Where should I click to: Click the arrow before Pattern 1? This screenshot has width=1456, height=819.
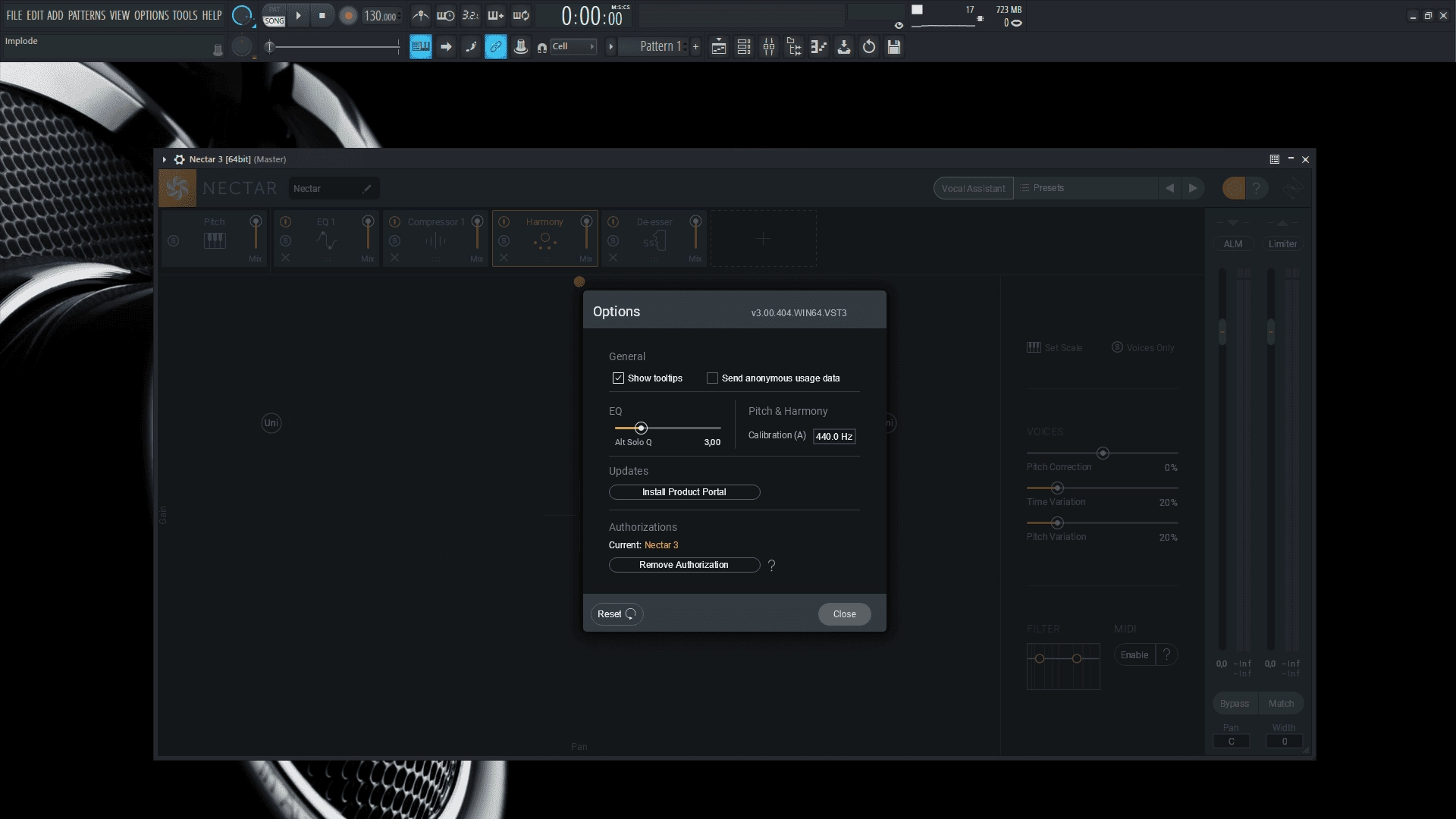(610, 47)
